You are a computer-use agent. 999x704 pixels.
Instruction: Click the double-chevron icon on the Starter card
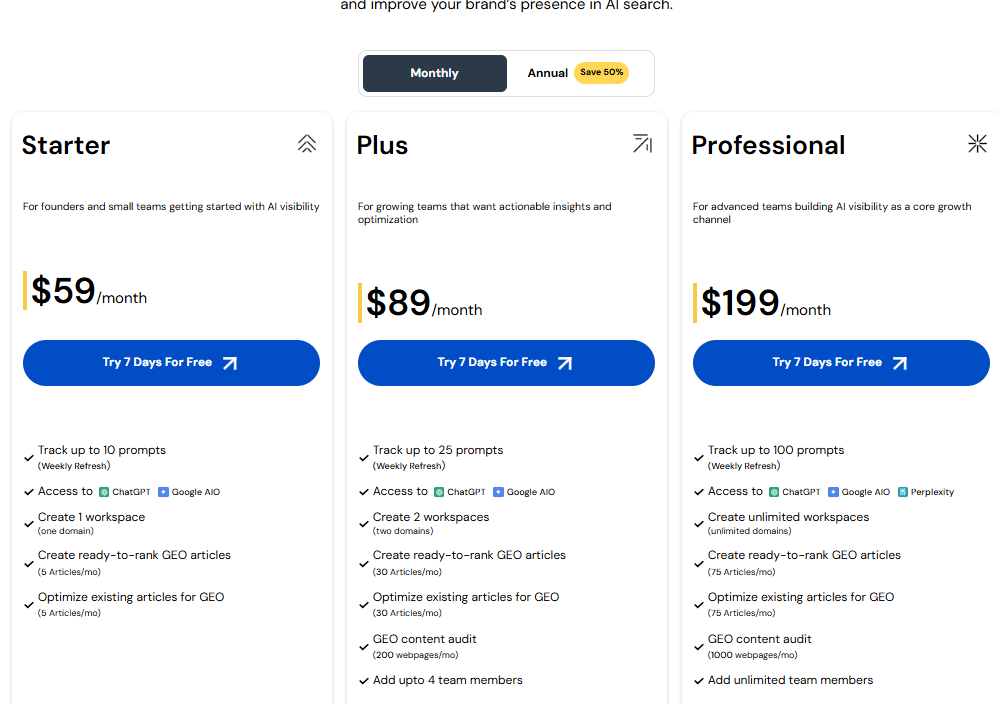click(307, 143)
